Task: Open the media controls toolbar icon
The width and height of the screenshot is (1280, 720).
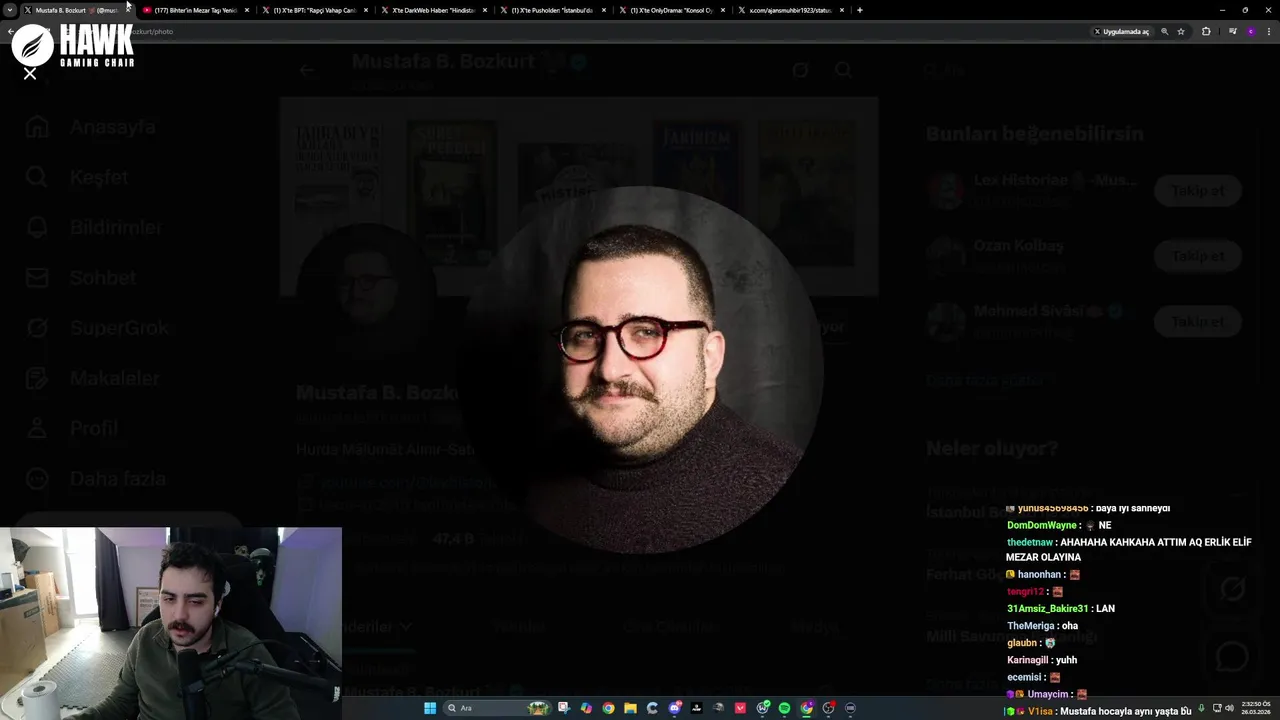Action: pos(1232,31)
